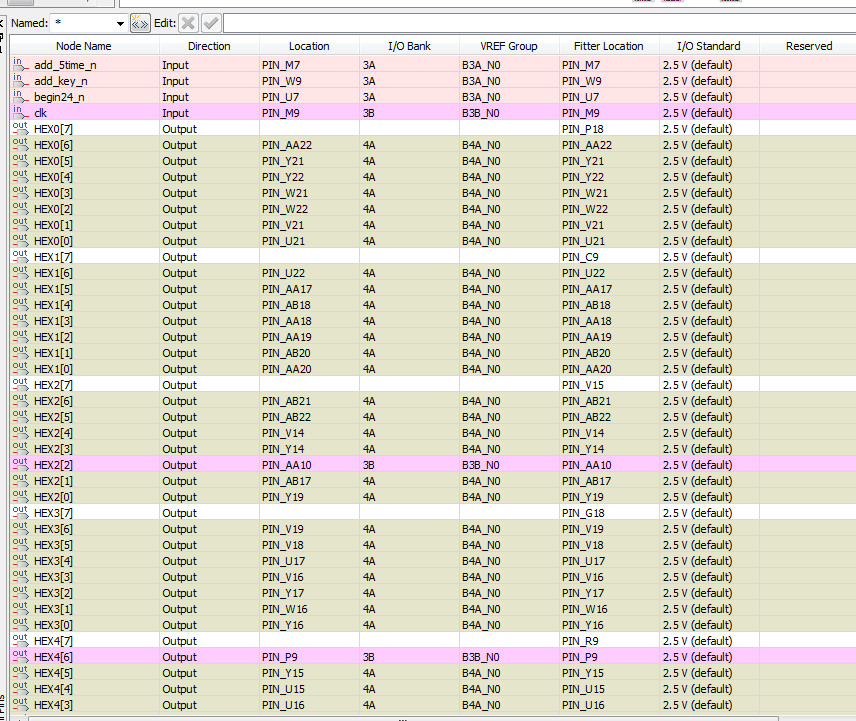
Task: Click the Fitter Location column header
Action: pos(608,46)
